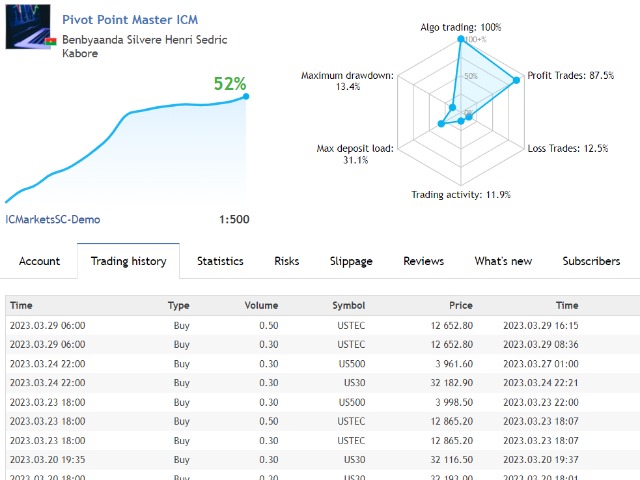
Task: Click the Profit Trades: 87.5% label
Action: pyautogui.click(x=571, y=76)
